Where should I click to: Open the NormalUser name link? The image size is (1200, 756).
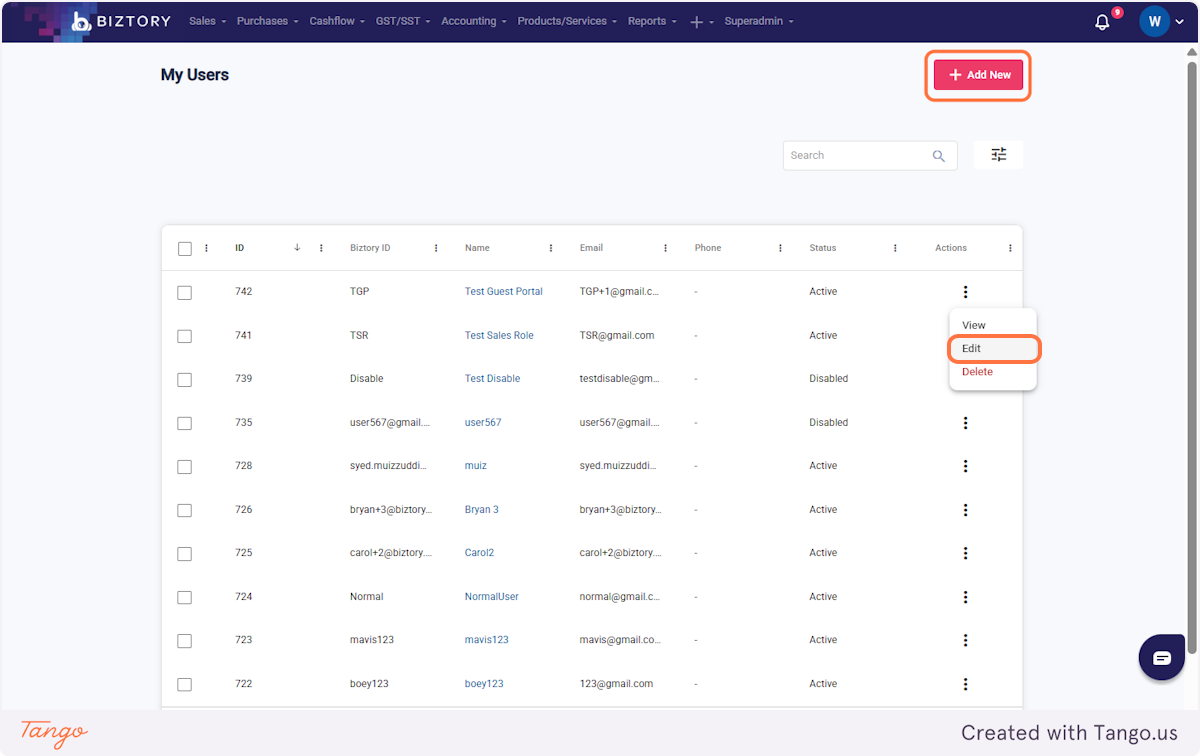pos(492,597)
